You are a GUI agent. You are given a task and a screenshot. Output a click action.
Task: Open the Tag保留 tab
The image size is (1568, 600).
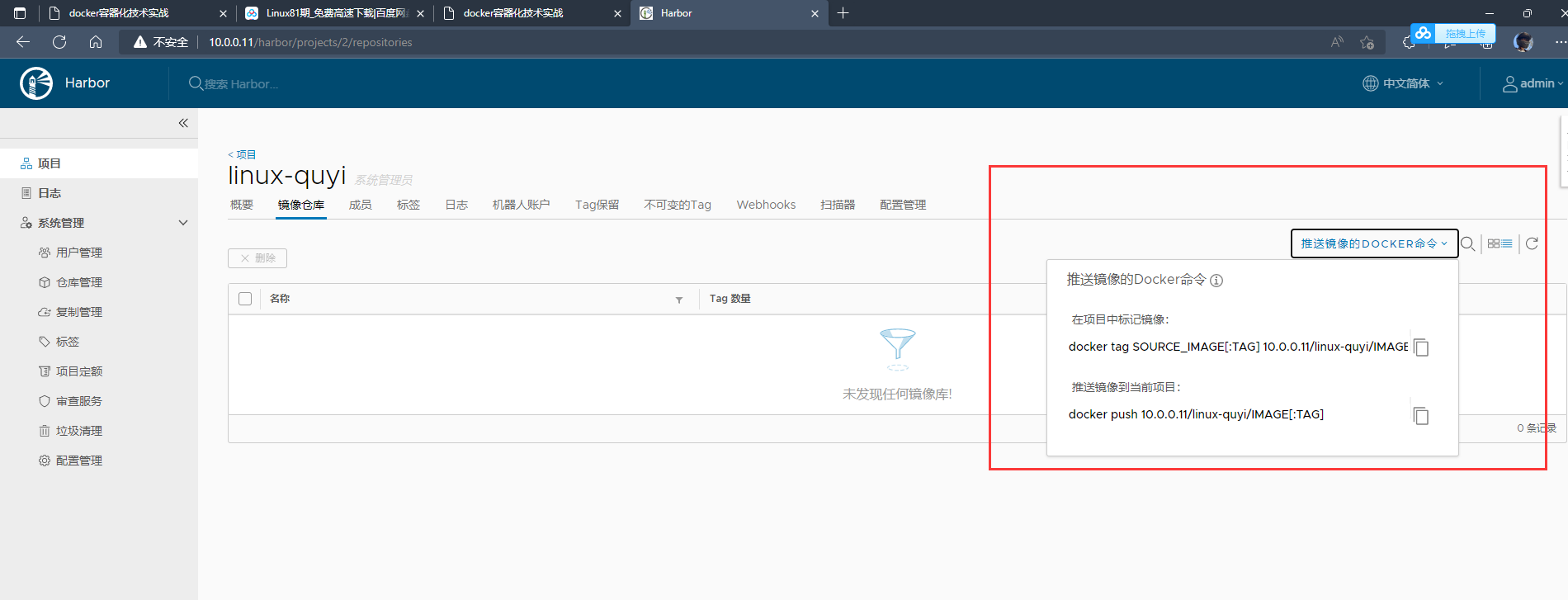[597, 205]
